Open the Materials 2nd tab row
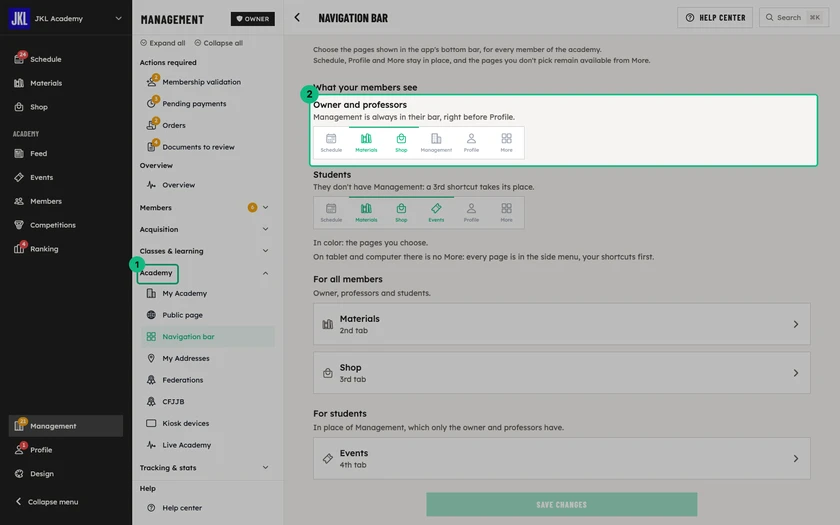840x525 pixels. tap(561, 324)
